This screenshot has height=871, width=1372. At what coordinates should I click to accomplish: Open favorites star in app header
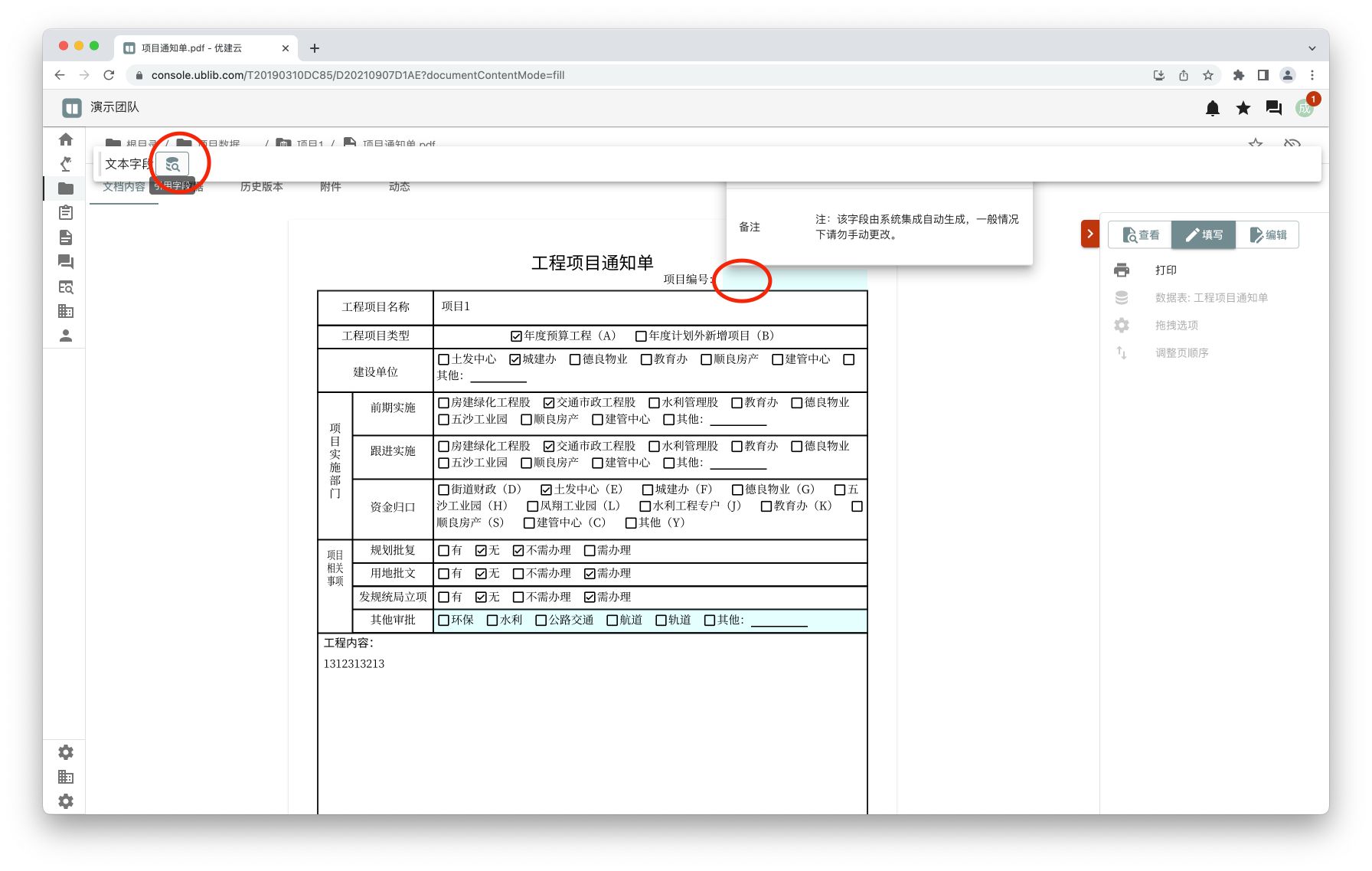[x=1243, y=108]
